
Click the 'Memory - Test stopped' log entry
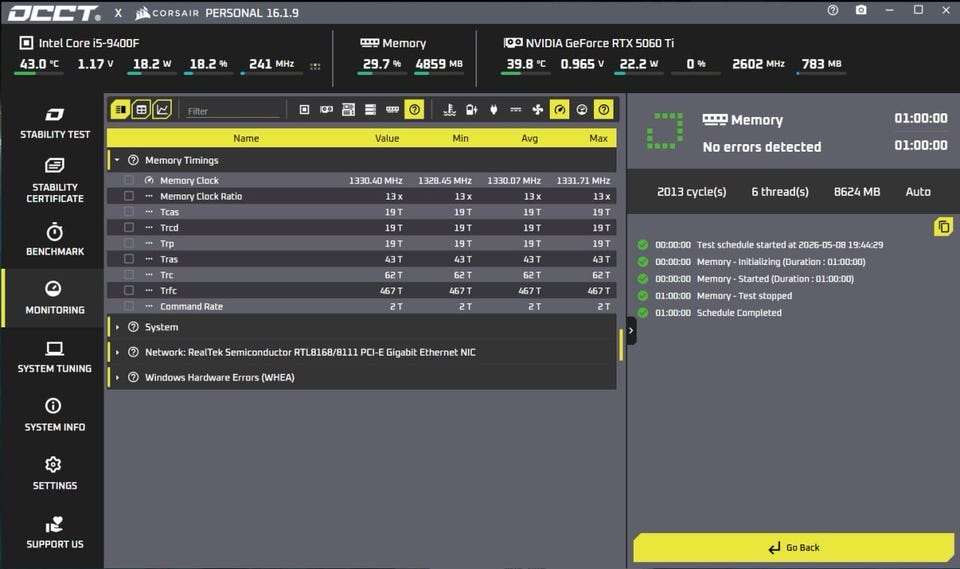point(744,295)
